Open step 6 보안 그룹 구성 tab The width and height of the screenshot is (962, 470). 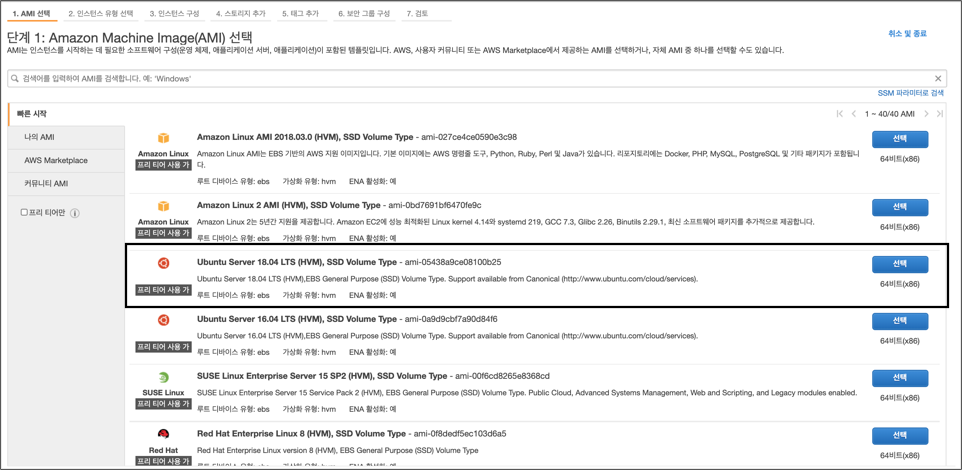pyautogui.click(x=363, y=13)
